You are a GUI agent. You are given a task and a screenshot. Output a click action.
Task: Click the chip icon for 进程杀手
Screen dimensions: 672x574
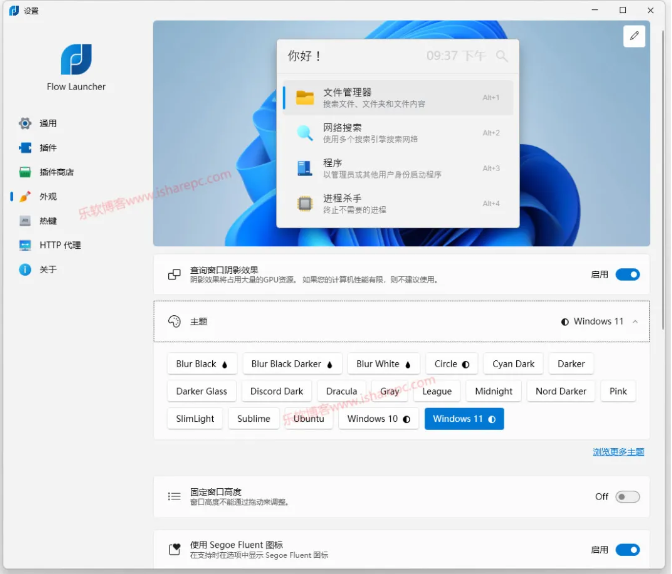305,204
